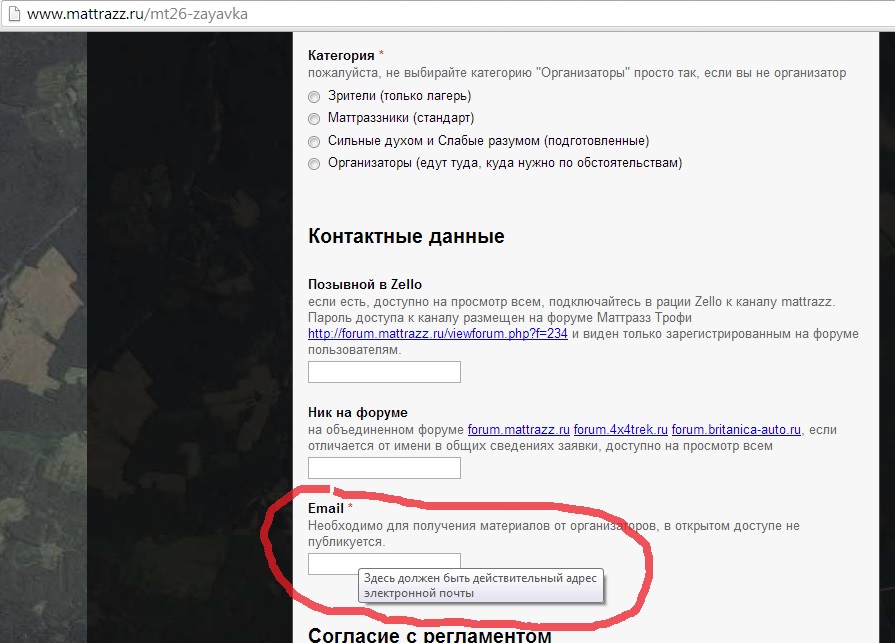Click the "Согласие с регламентом" heading
895x643 pixels.
[429, 635]
